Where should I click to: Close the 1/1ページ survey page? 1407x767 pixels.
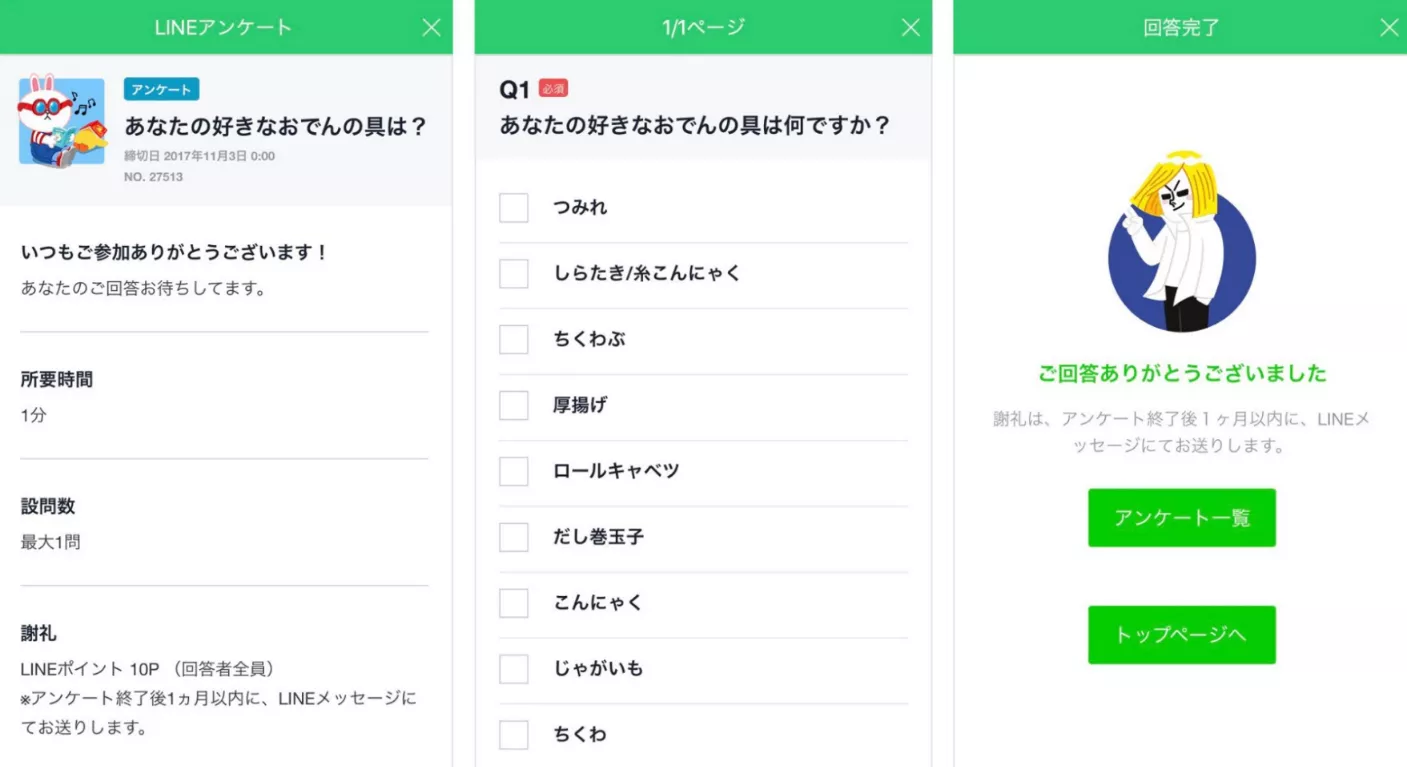point(910,28)
